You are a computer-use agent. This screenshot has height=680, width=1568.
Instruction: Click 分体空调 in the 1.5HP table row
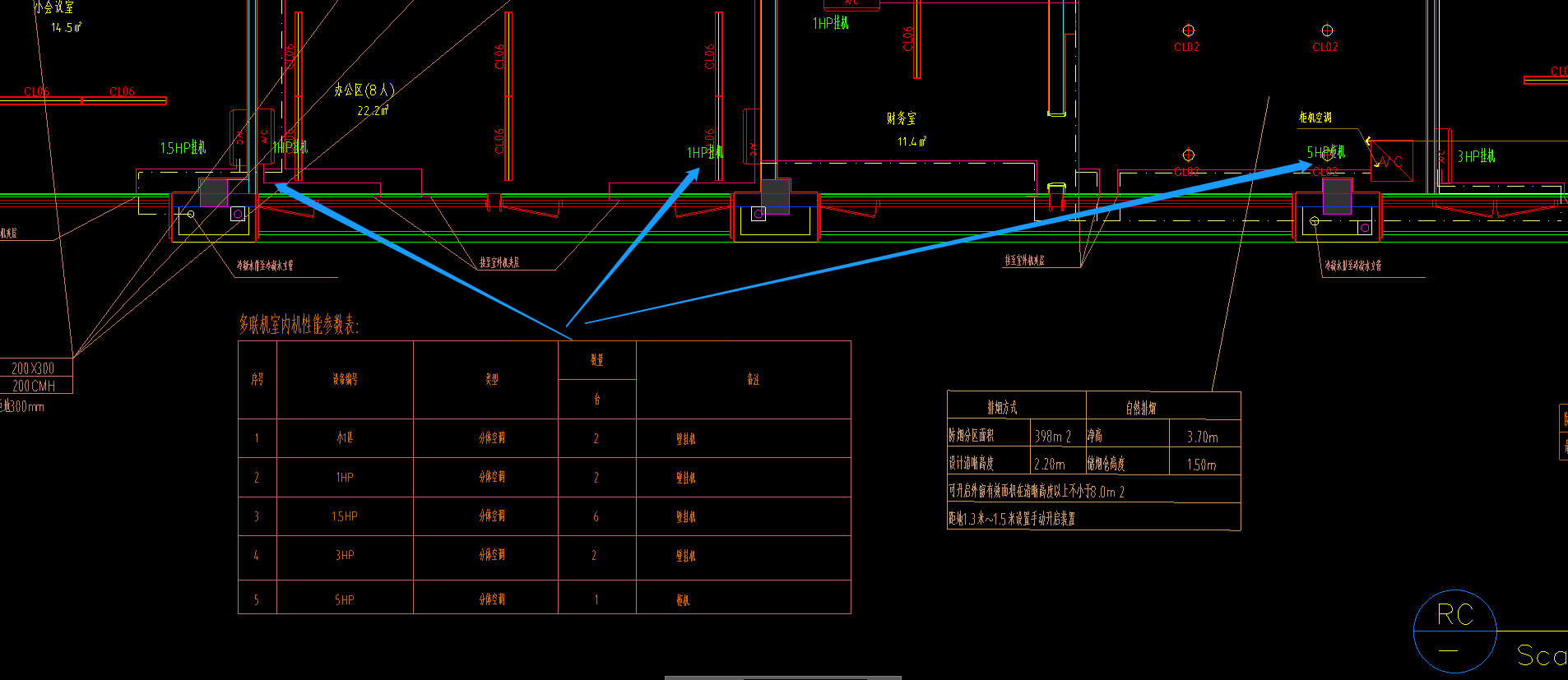pos(492,516)
